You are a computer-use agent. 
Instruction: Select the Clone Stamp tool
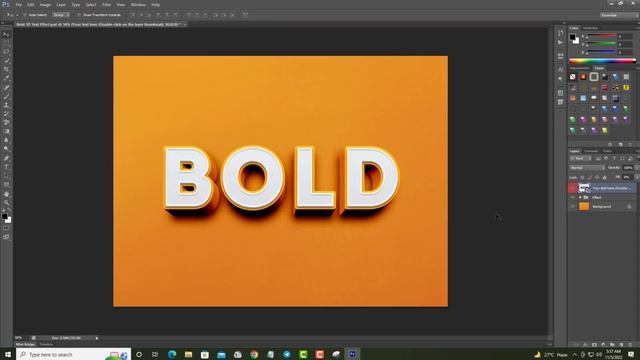[6, 105]
